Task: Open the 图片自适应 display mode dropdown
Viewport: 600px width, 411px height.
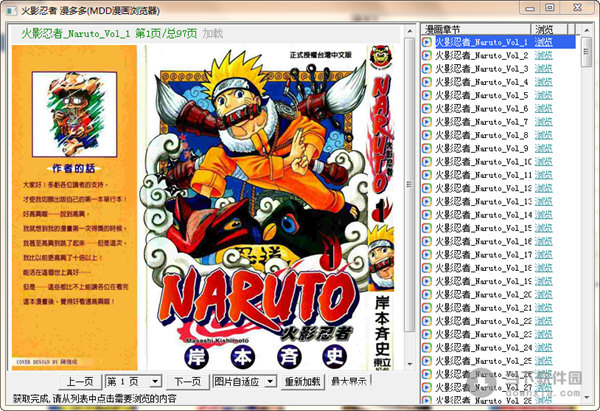Action: (x=244, y=382)
